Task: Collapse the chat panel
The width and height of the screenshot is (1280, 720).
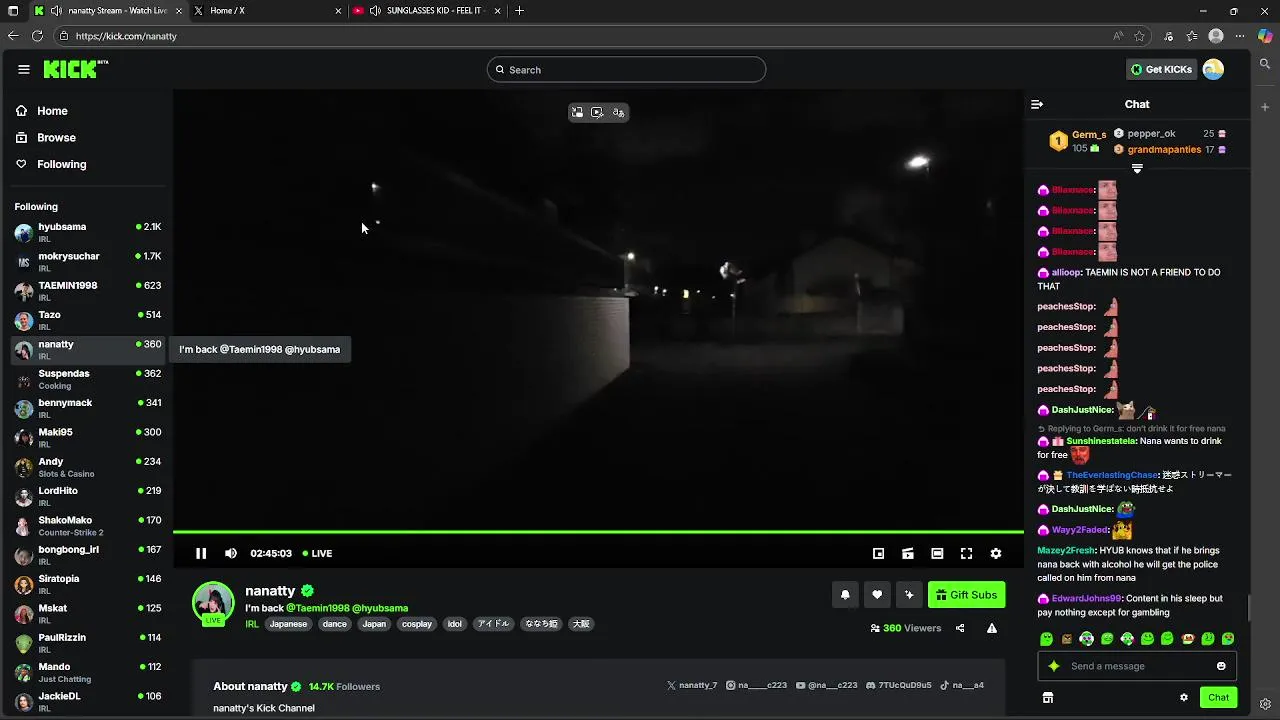Action: coord(1037,104)
